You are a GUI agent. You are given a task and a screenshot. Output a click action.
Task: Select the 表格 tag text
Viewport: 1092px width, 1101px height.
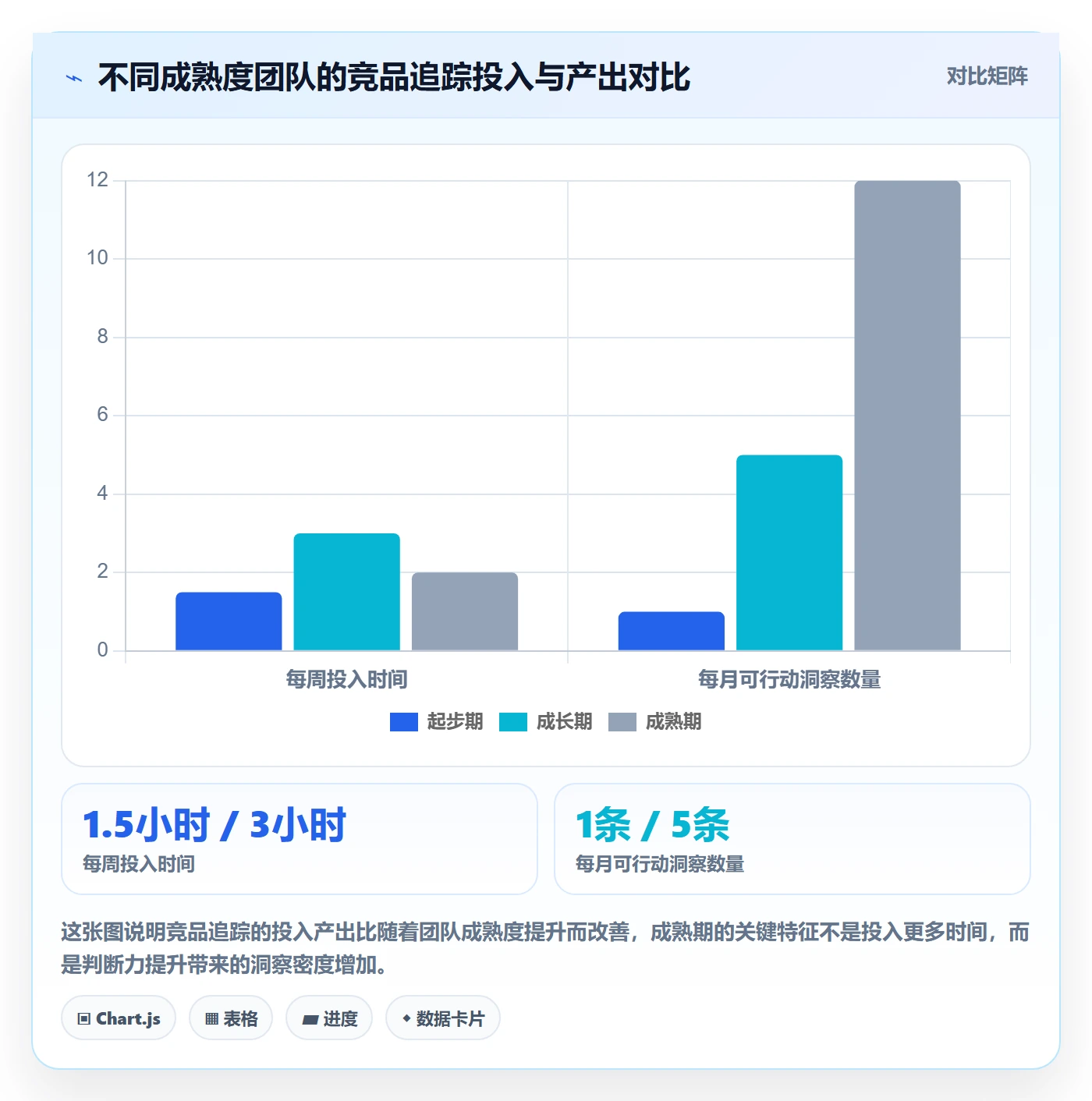tap(240, 1019)
